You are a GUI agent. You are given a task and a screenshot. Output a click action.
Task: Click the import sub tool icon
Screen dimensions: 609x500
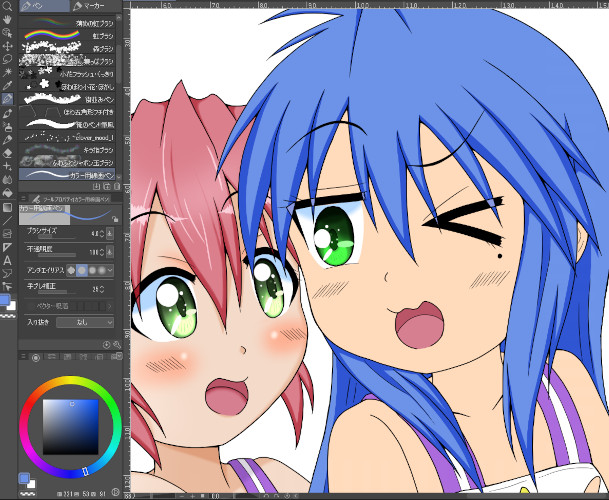tap(97, 187)
